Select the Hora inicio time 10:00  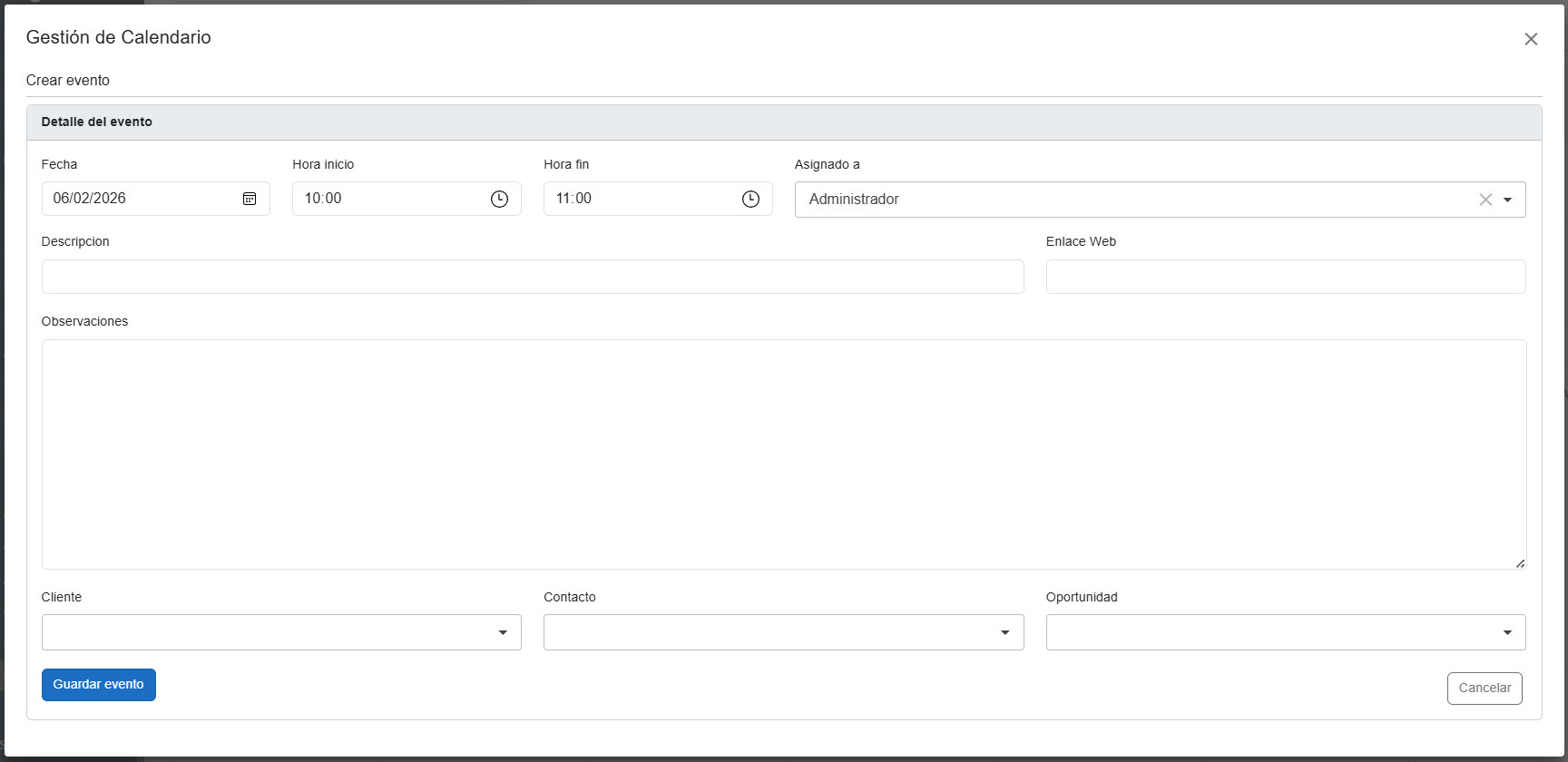pos(323,199)
